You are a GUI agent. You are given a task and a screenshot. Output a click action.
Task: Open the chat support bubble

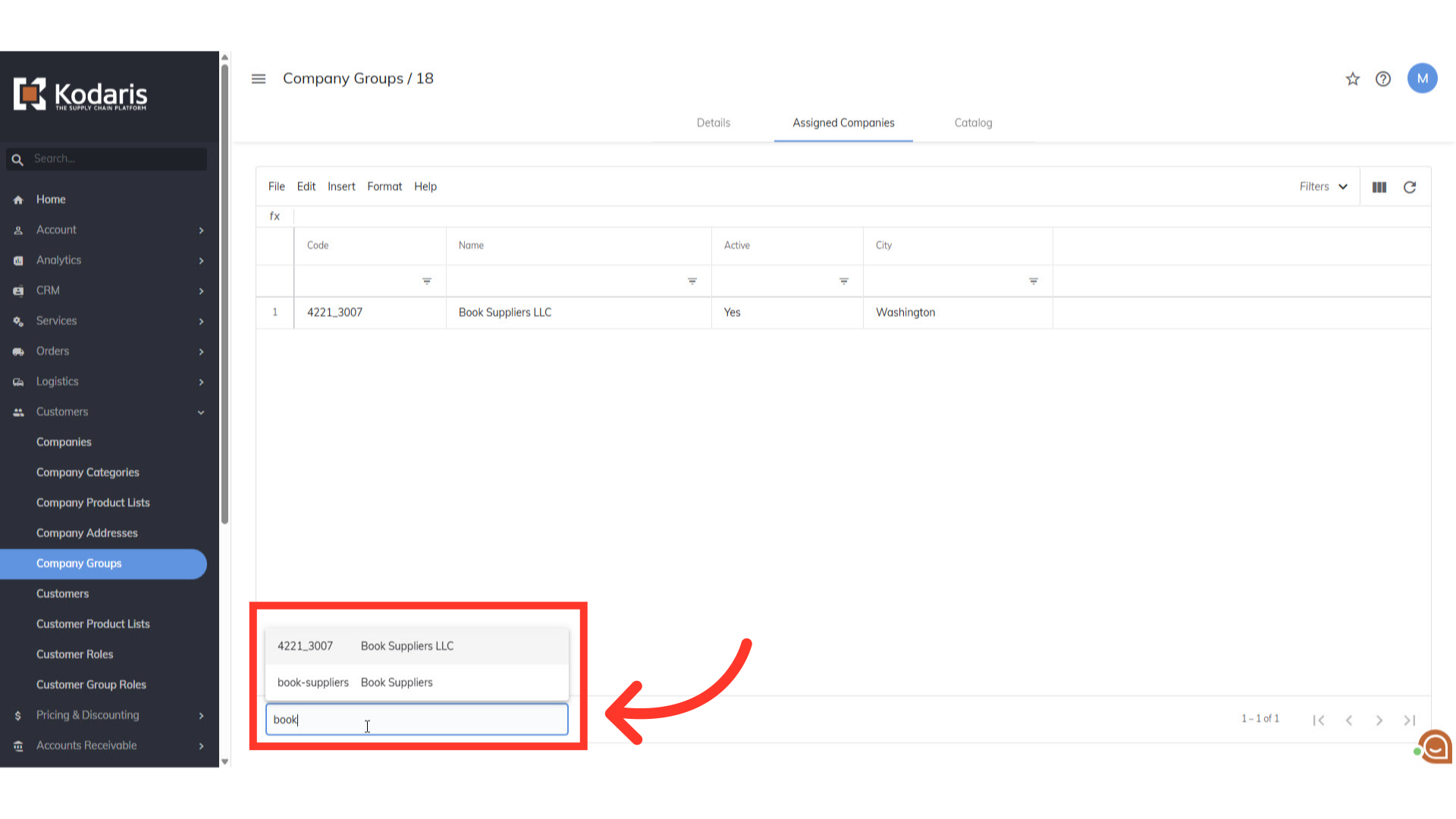1436,747
